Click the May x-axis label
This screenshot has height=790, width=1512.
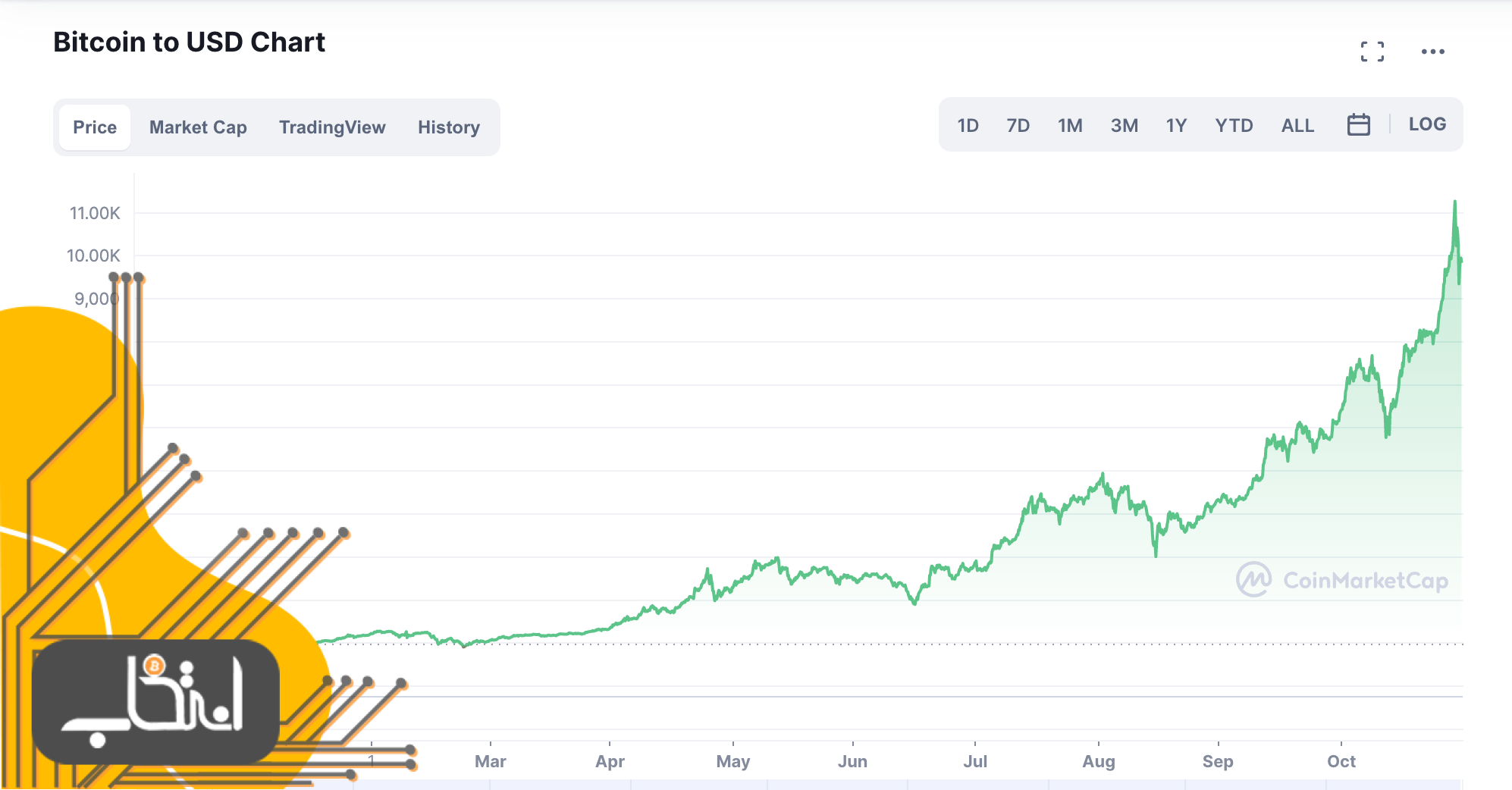point(732,761)
